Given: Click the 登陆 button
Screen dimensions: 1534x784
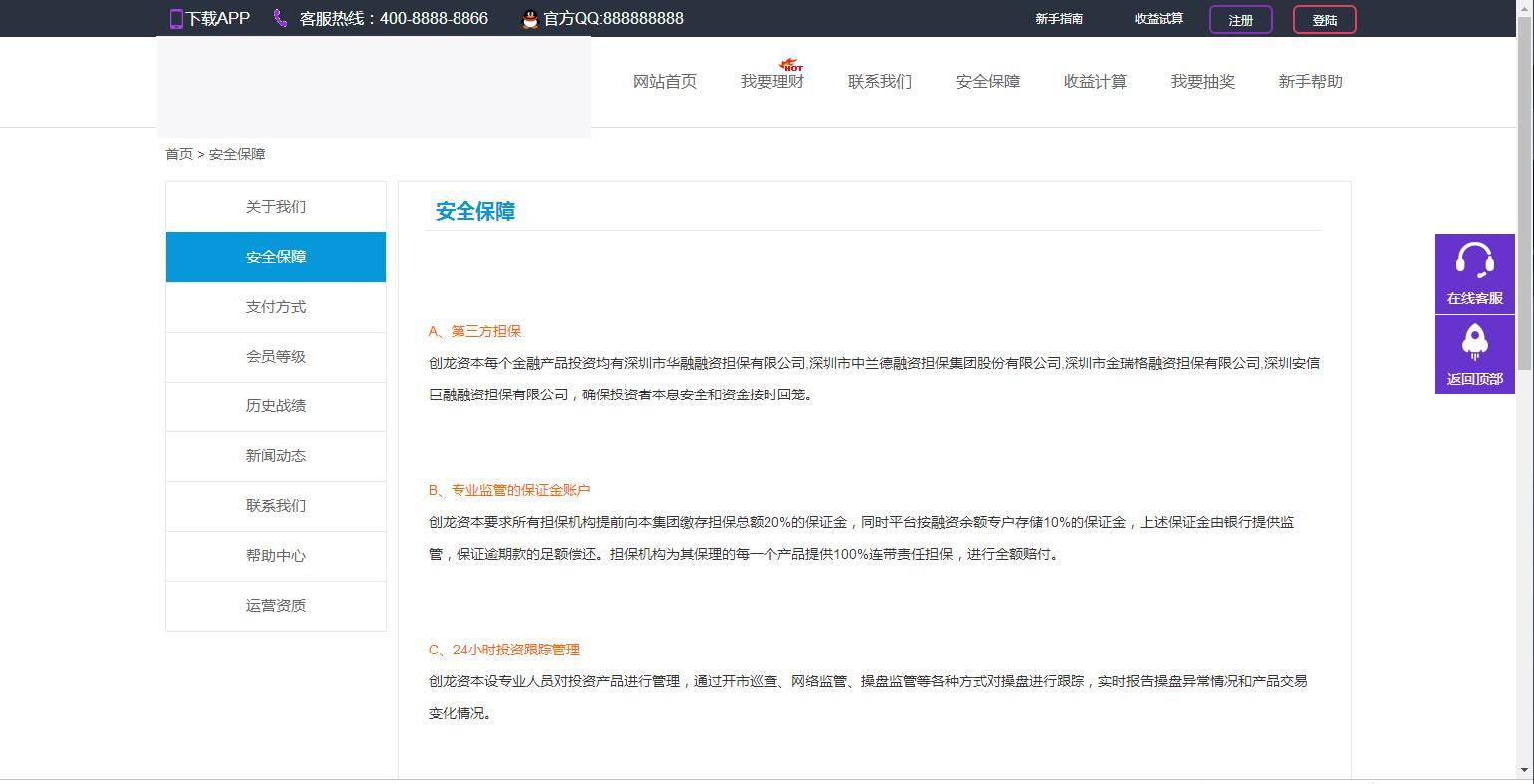Looking at the screenshot, I should [1324, 19].
